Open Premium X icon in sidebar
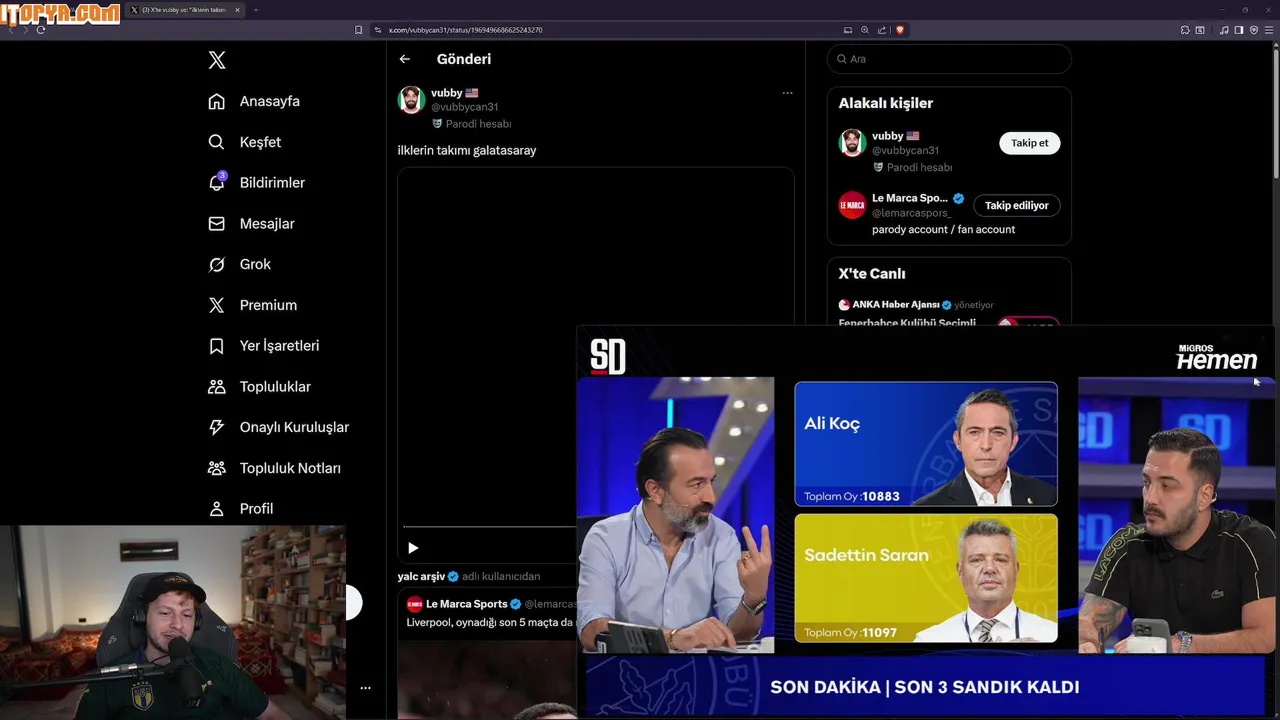Viewport: 1280px width, 720px height. (216, 305)
